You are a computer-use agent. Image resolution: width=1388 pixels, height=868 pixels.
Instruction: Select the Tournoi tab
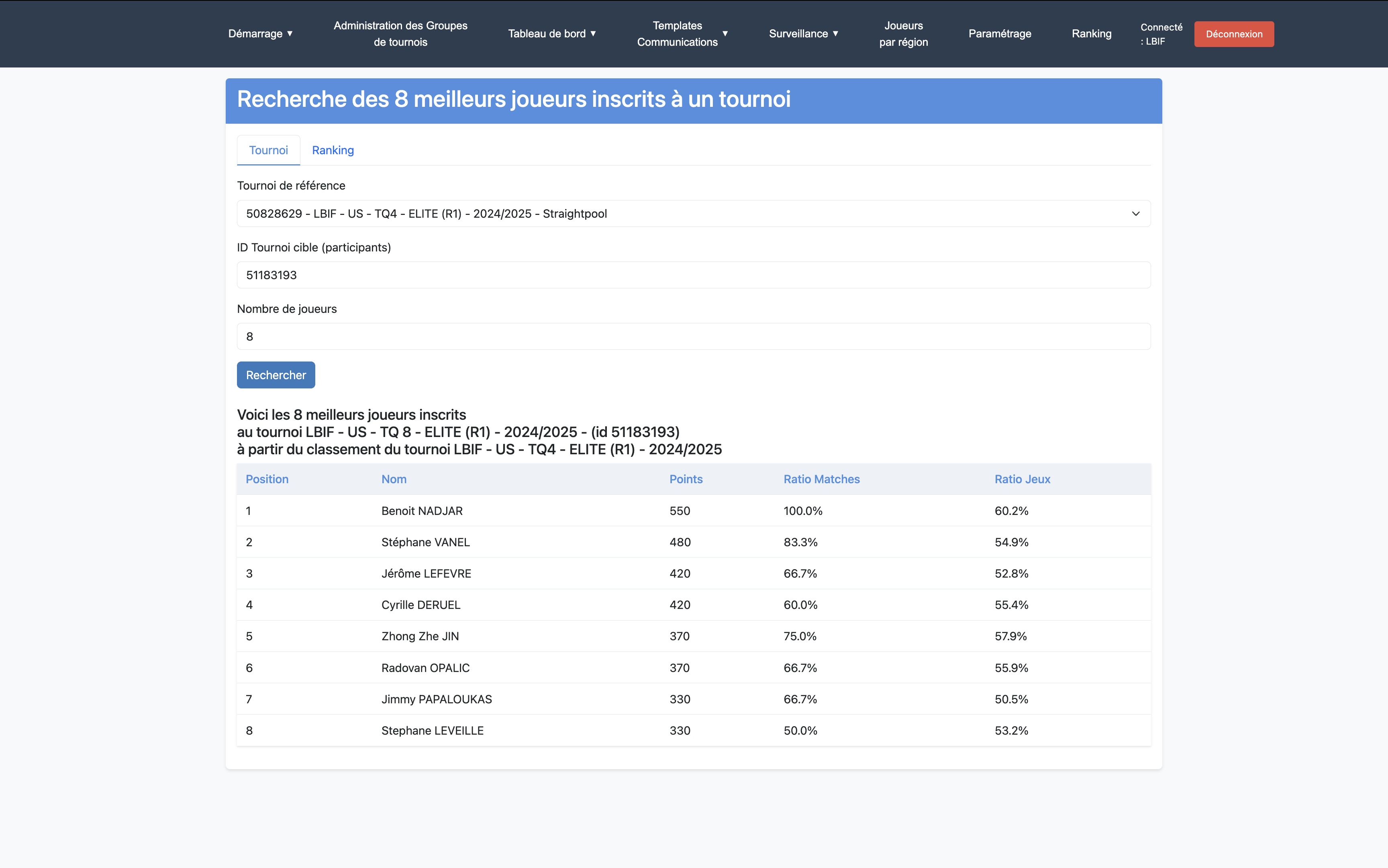[268, 150]
